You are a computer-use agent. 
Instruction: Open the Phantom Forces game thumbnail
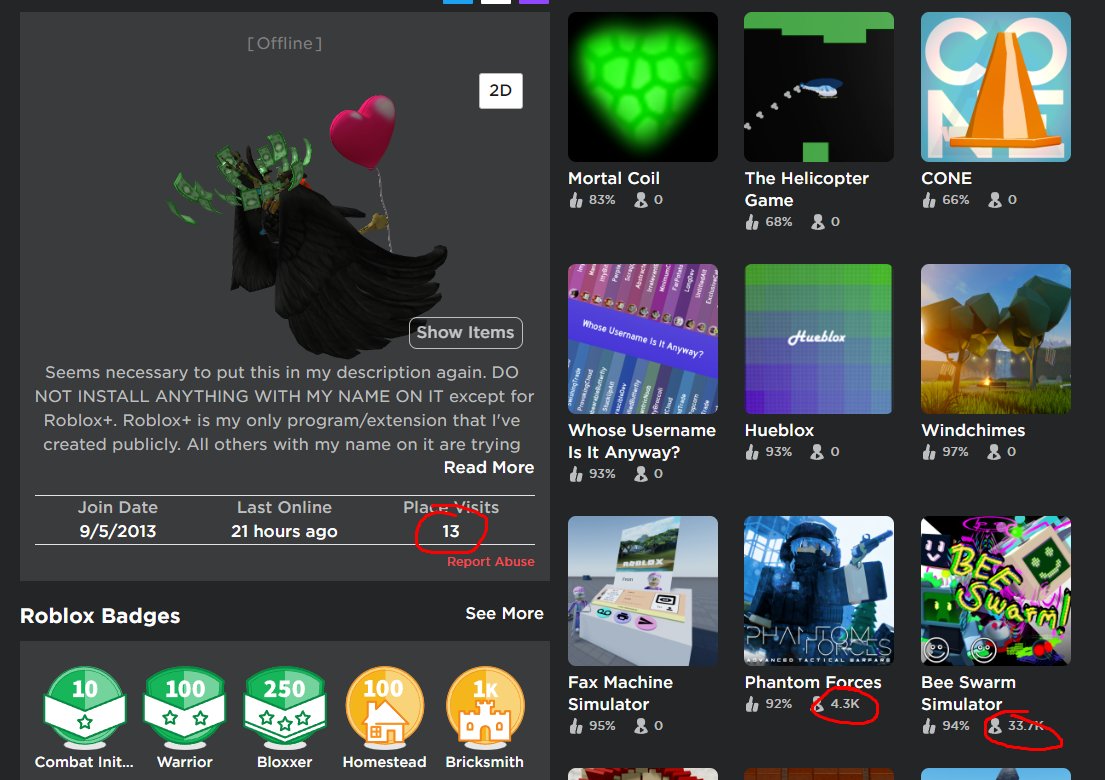coord(819,591)
